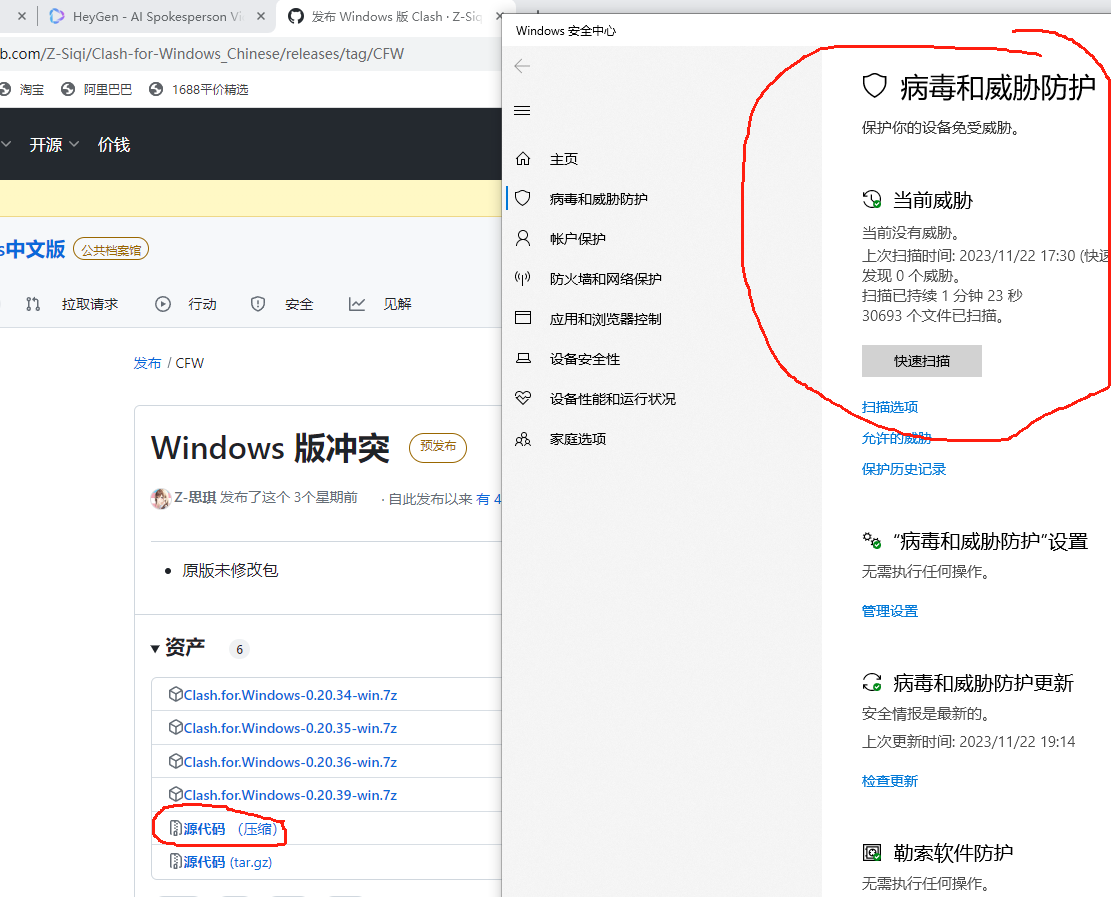Open the 拉取请求 repository tab
The image size is (1111, 897).
(x=72, y=304)
